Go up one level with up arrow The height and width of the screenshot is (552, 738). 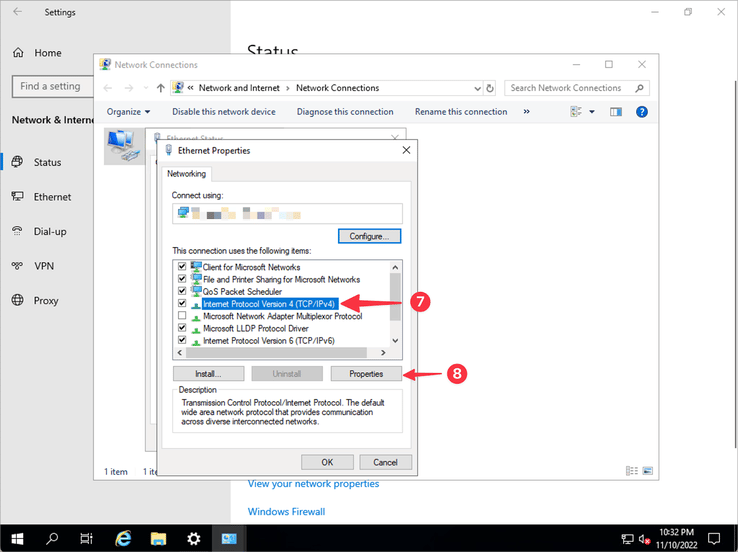[x=159, y=88]
